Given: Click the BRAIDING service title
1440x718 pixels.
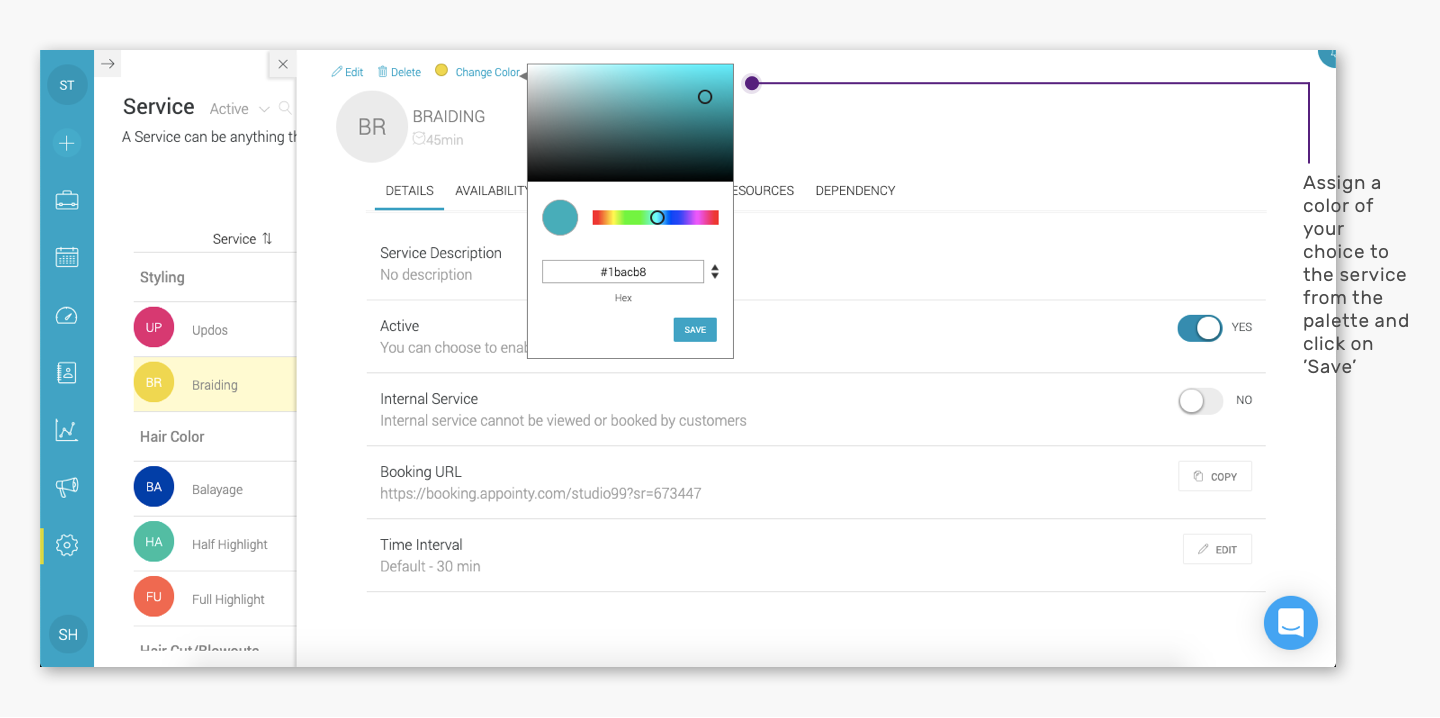Looking at the screenshot, I should pyautogui.click(x=449, y=116).
